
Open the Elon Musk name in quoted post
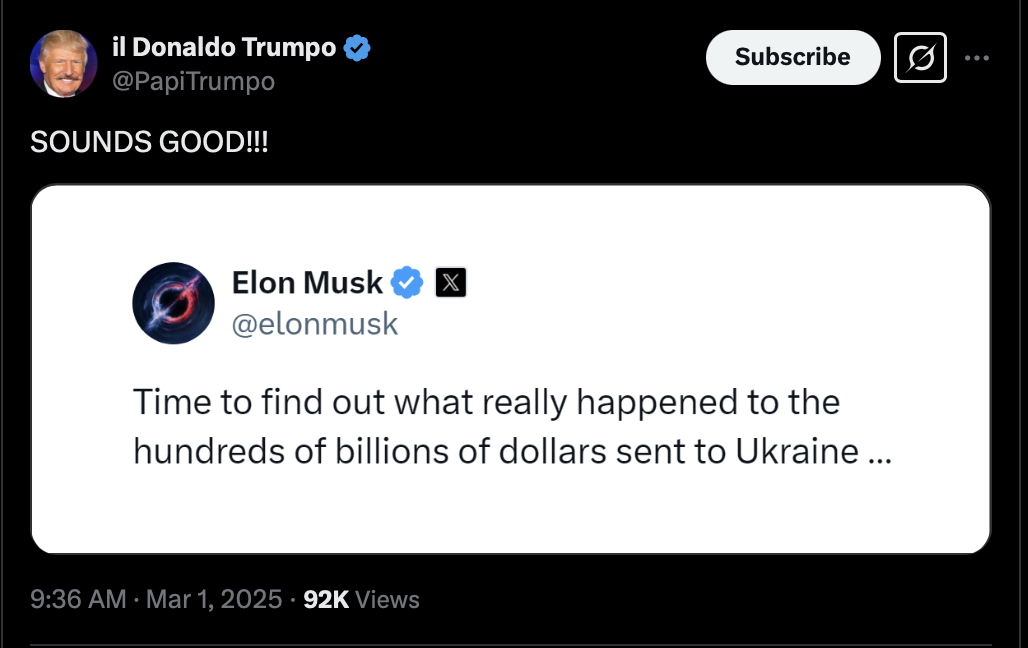tap(307, 284)
